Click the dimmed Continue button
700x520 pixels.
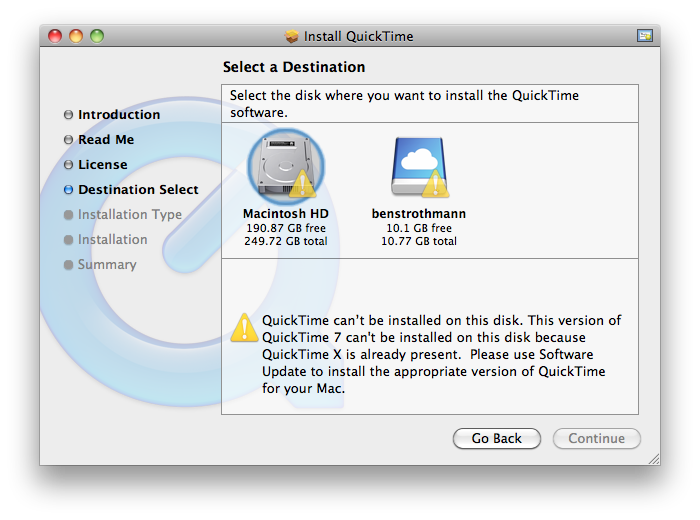point(596,438)
